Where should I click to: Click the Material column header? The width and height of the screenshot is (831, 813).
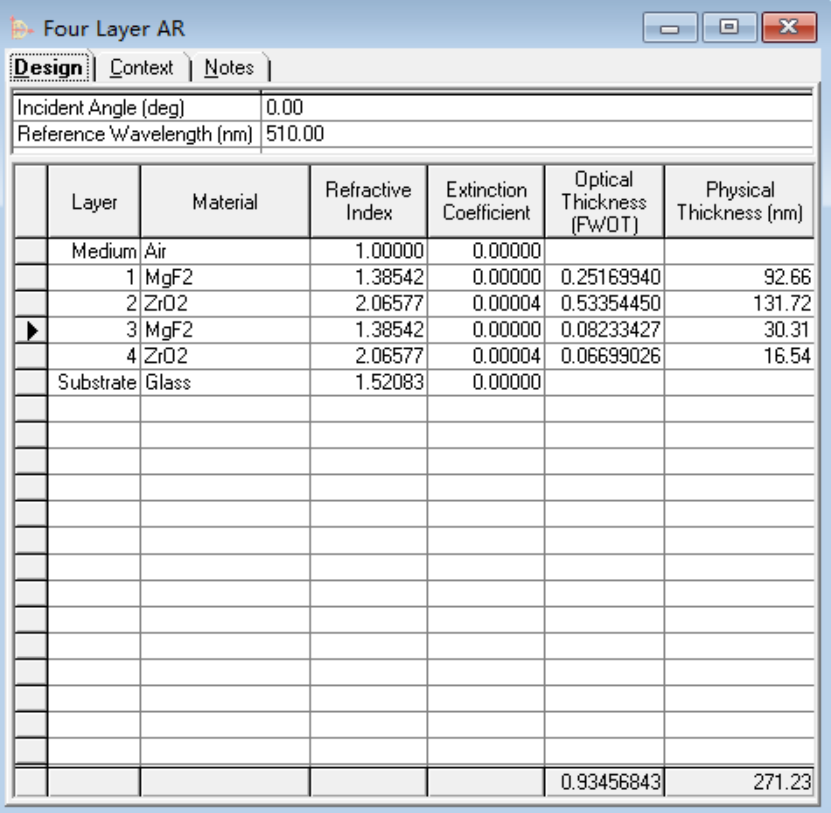(x=225, y=202)
